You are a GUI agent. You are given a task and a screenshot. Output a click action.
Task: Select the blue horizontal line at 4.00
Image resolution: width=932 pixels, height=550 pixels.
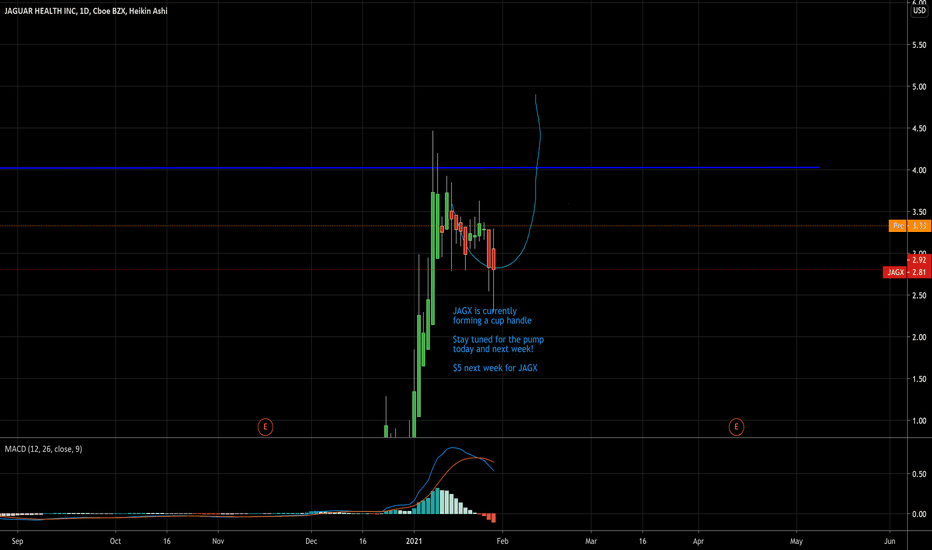(x=410, y=168)
